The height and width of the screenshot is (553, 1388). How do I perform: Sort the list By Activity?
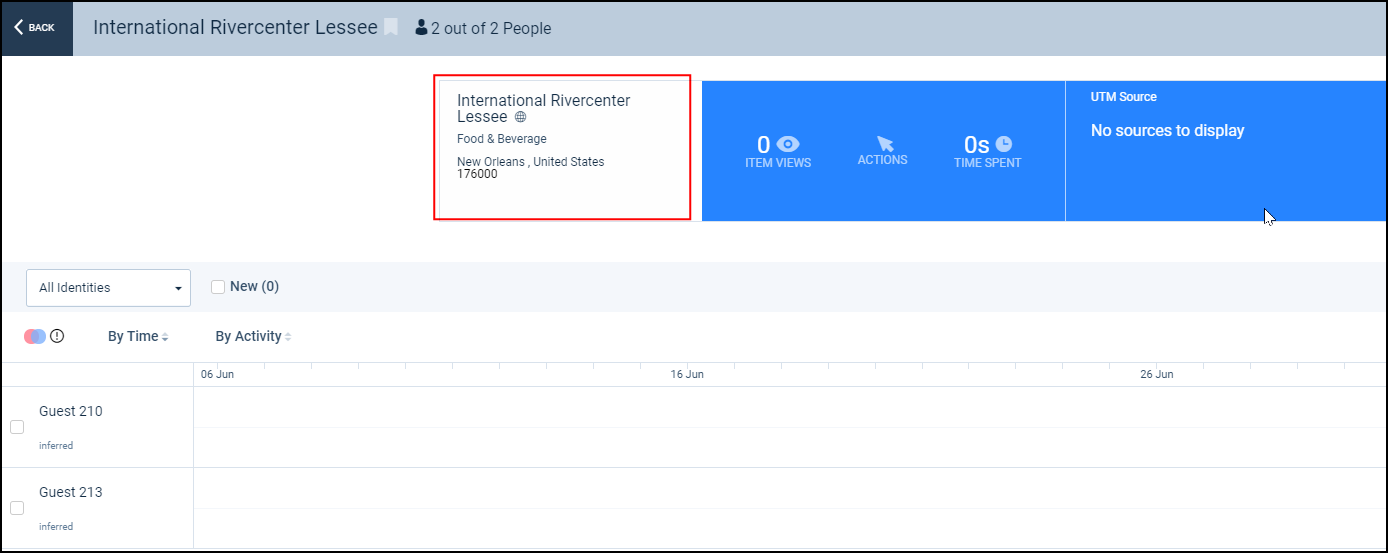point(253,337)
